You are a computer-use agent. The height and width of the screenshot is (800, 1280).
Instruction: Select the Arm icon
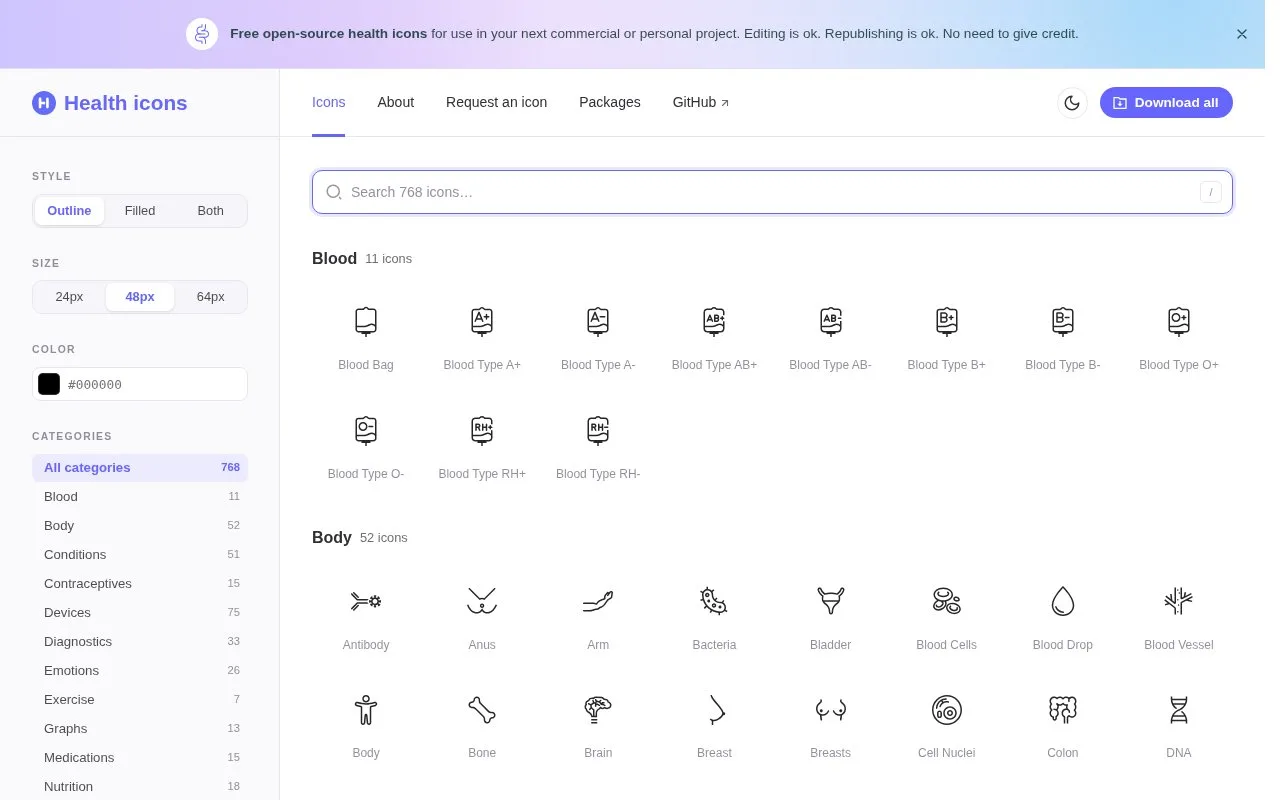tap(598, 601)
